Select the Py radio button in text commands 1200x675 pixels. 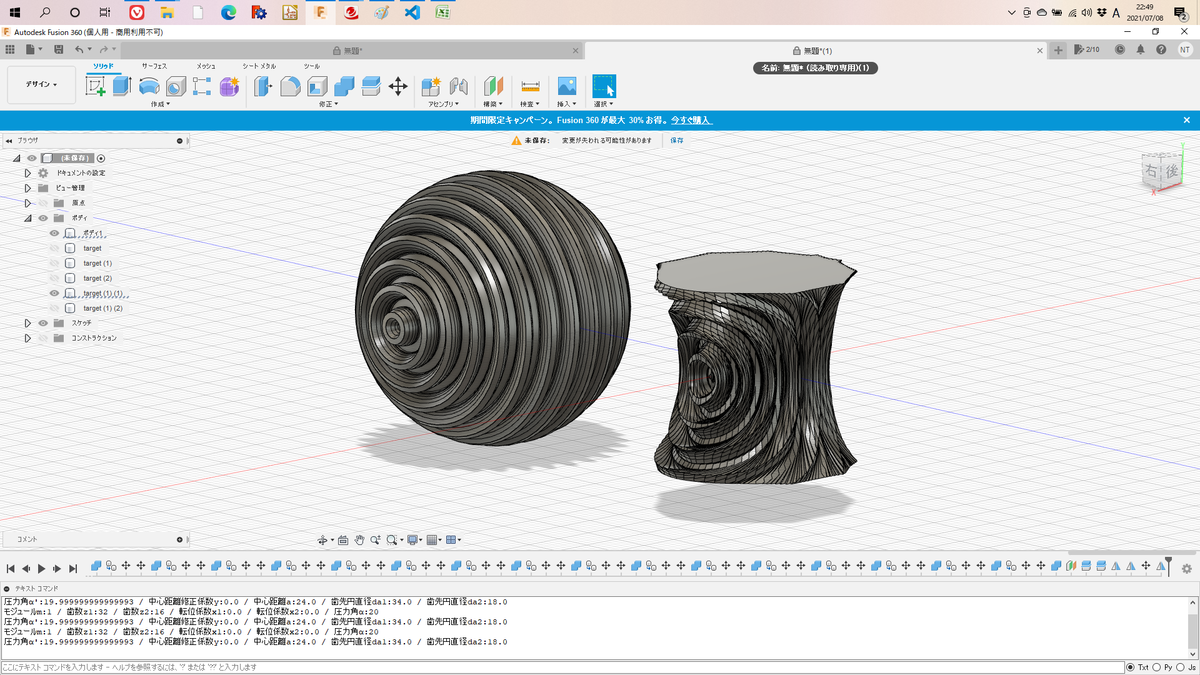click(1157, 667)
